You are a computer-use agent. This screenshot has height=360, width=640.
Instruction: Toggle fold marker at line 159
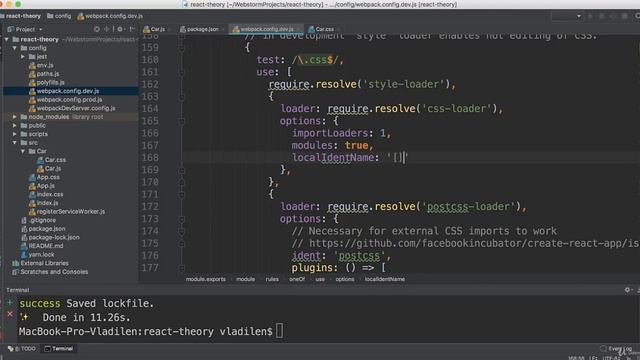pos(182,48)
